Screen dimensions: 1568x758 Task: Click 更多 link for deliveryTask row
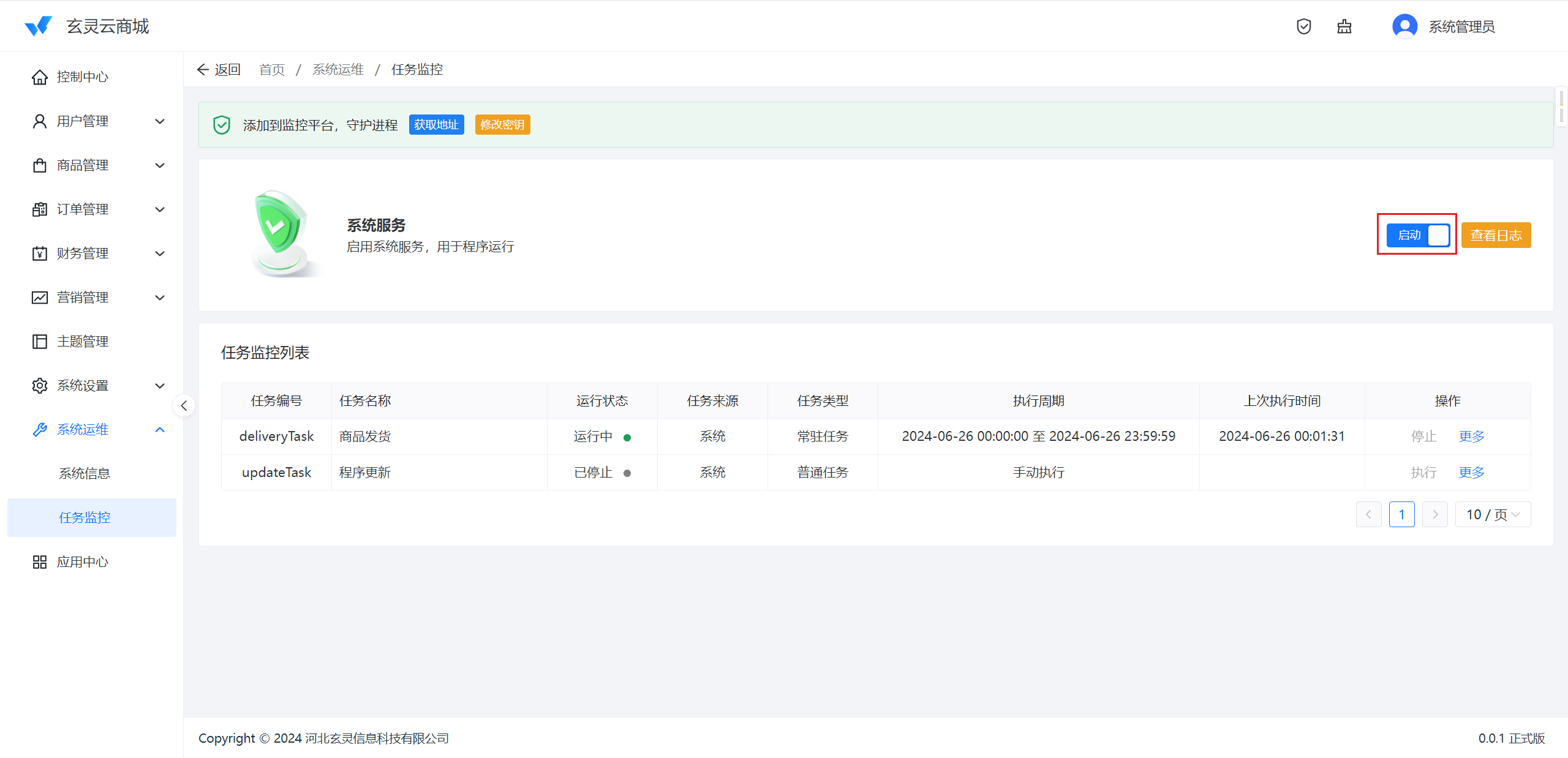(1471, 437)
